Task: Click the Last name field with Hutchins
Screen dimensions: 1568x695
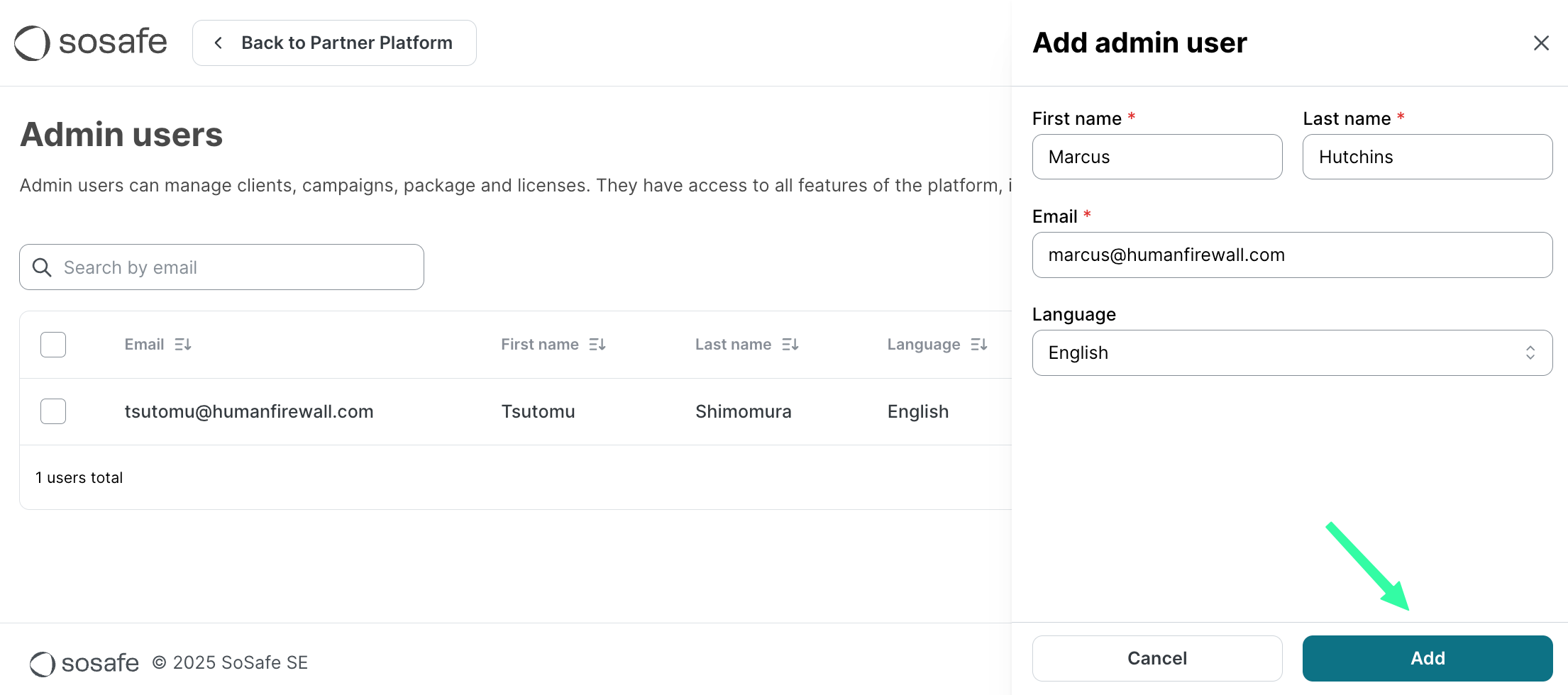Action: (x=1427, y=157)
